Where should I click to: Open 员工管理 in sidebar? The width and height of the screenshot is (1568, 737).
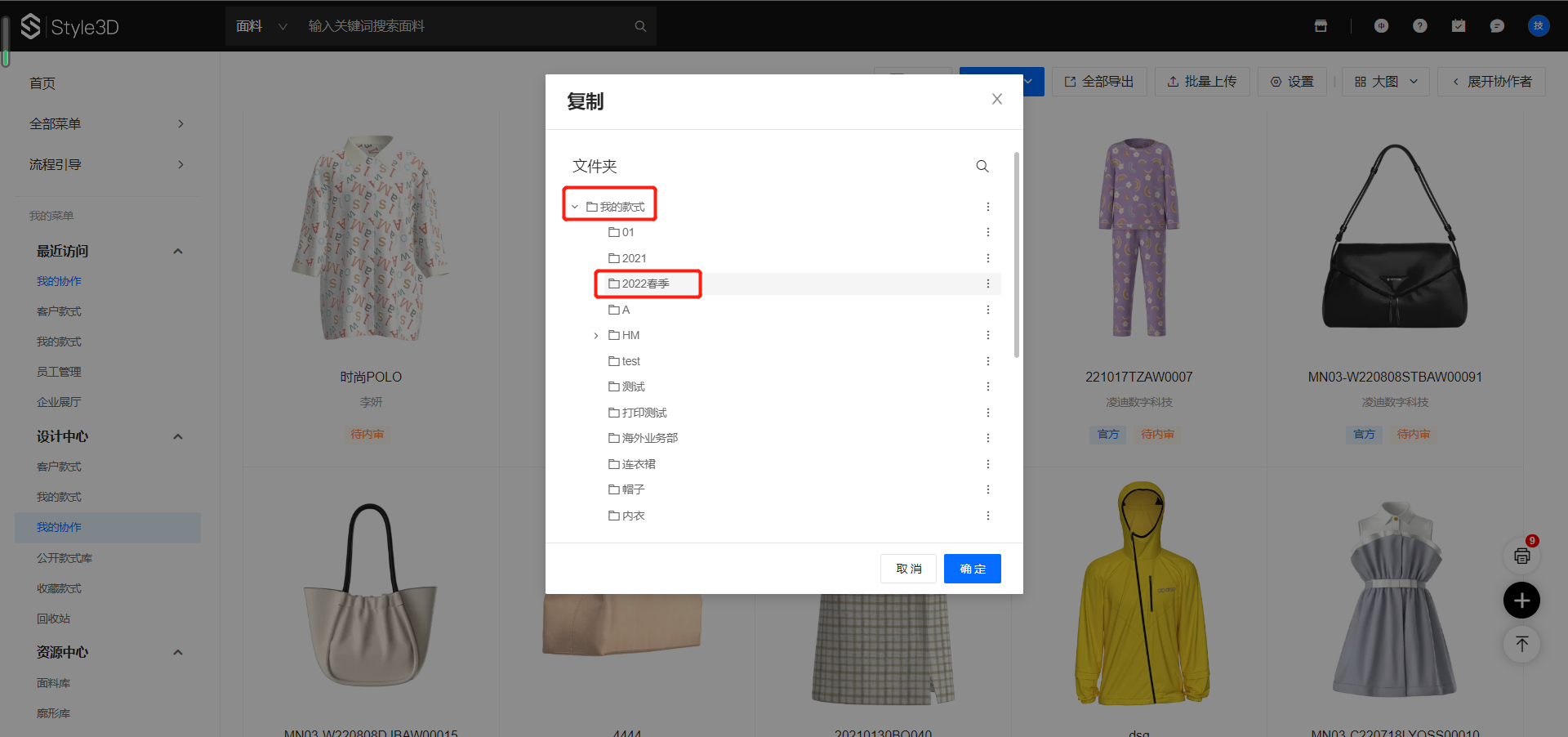pos(59,372)
